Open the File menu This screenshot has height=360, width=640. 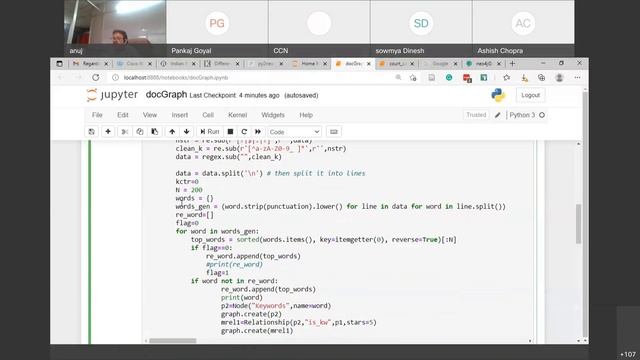click(x=97, y=115)
